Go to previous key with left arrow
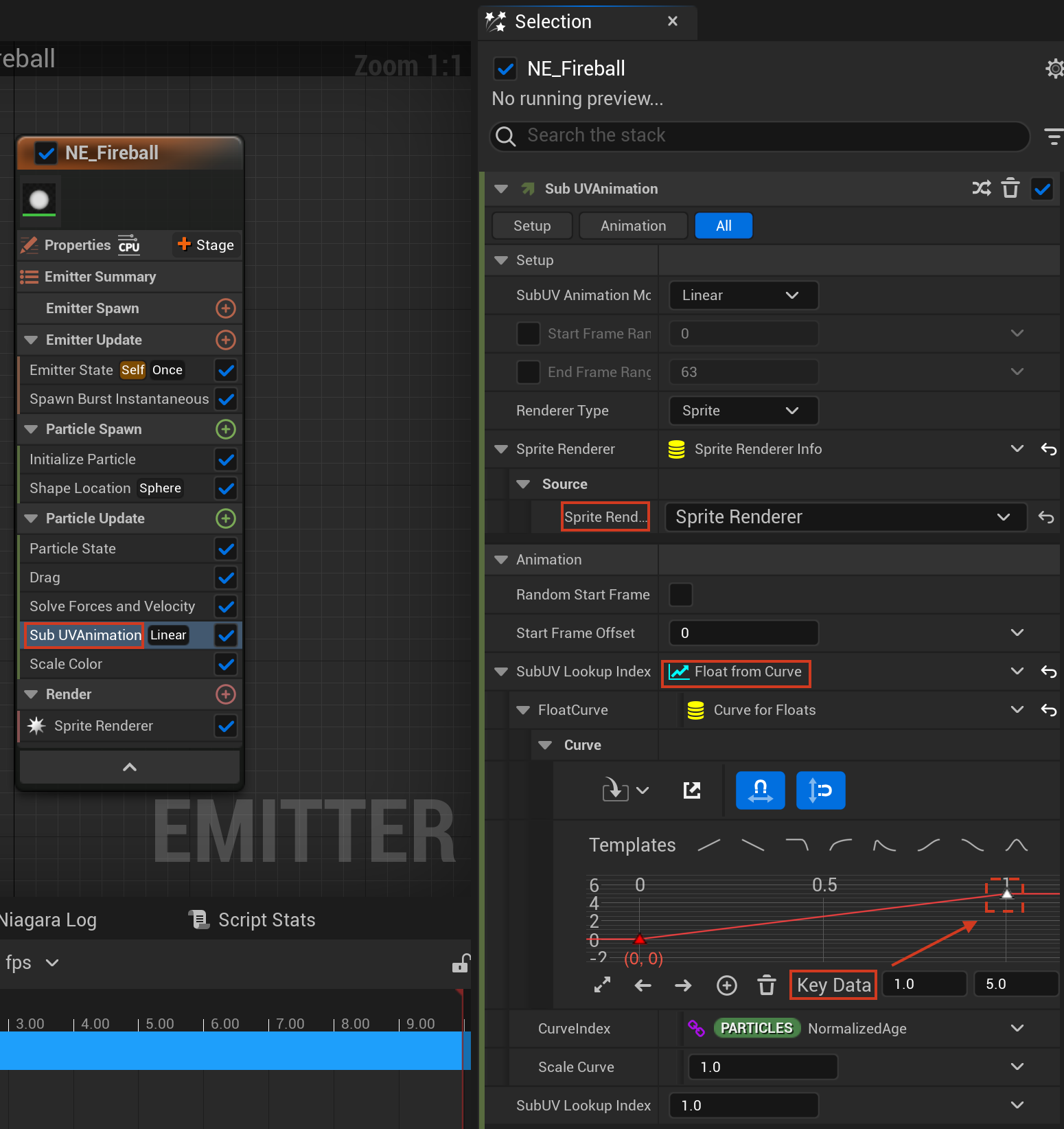Image resolution: width=1064 pixels, height=1129 pixels. (x=643, y=985)
